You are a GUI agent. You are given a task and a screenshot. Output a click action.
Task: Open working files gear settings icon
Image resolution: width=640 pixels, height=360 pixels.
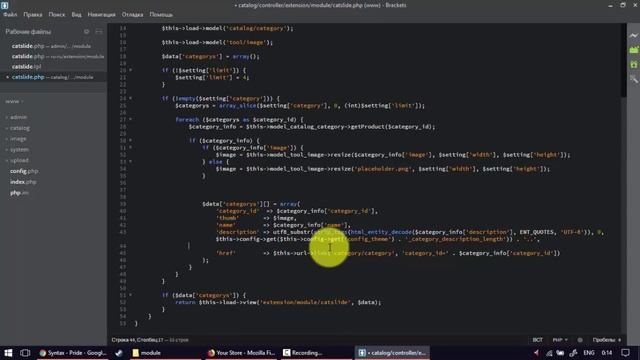[x=87, y=31]
